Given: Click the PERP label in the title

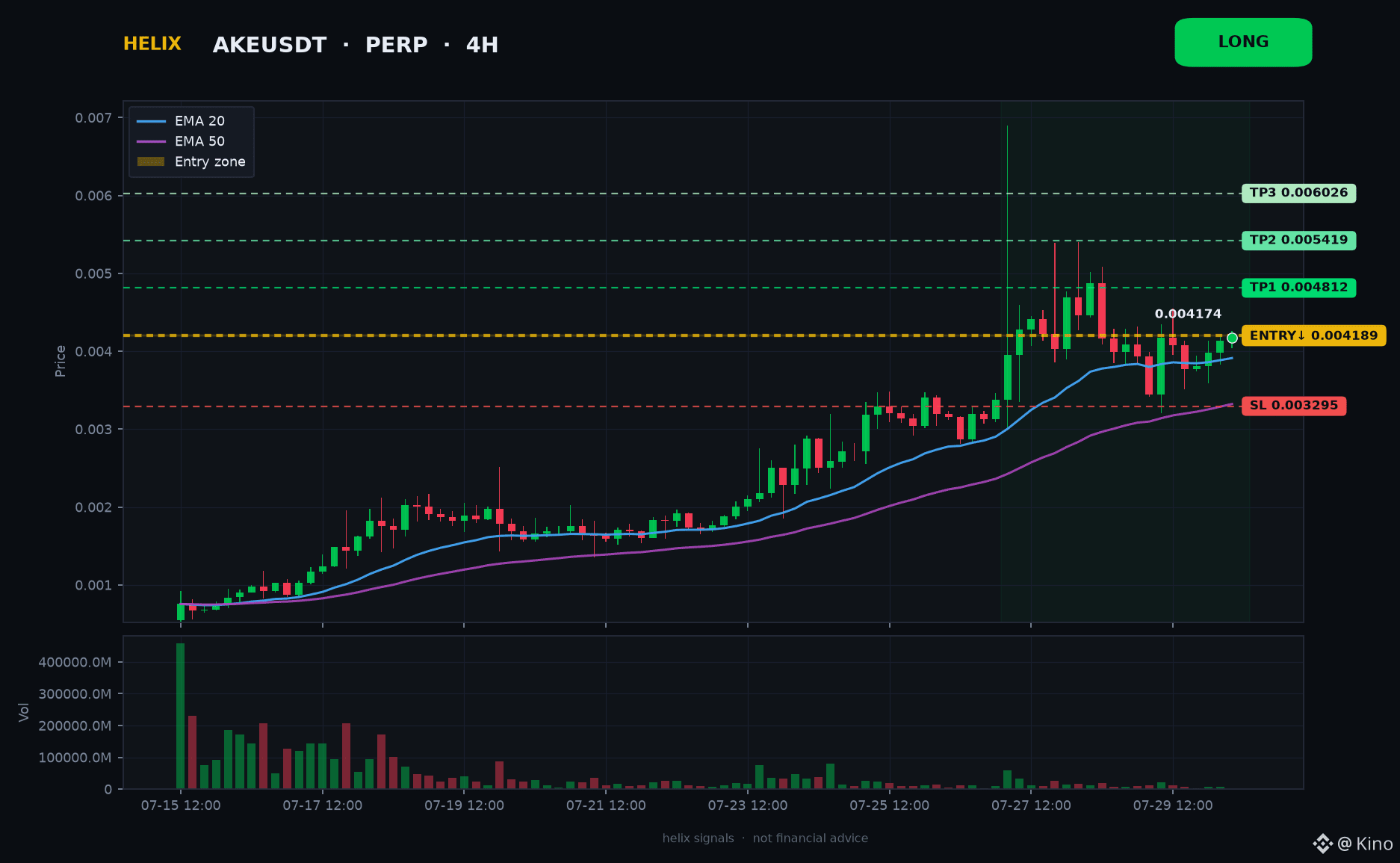Looking at the screenshot, I should click(396, 46).
